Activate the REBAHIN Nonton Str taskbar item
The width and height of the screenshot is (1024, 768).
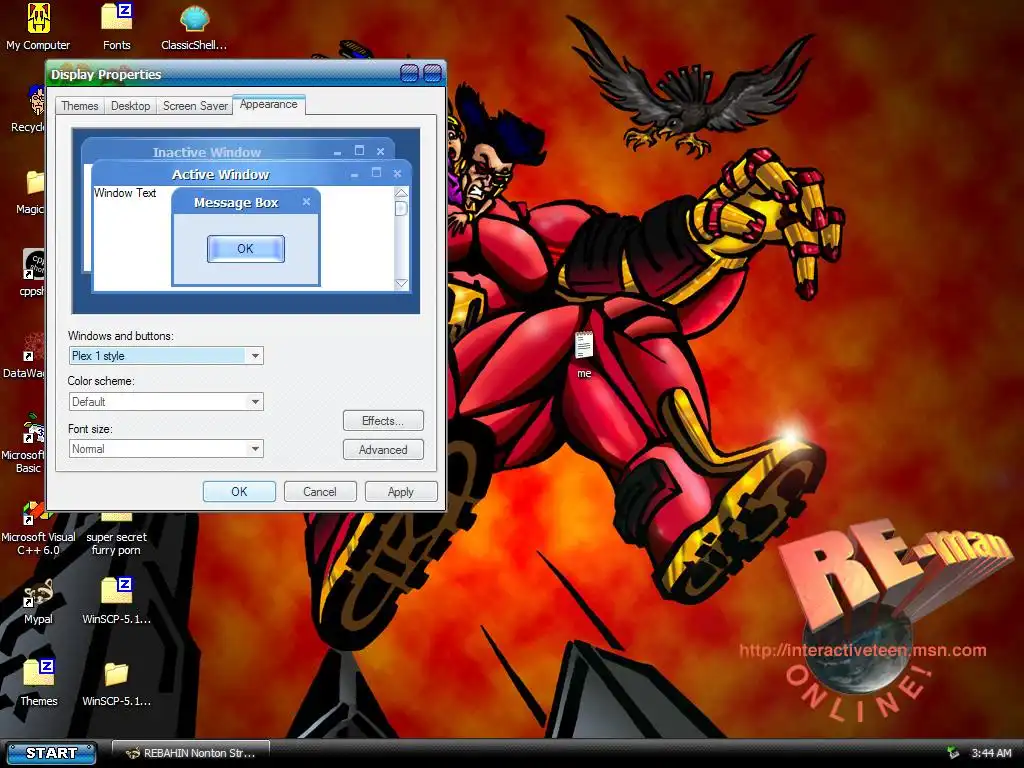pos(191,753)
